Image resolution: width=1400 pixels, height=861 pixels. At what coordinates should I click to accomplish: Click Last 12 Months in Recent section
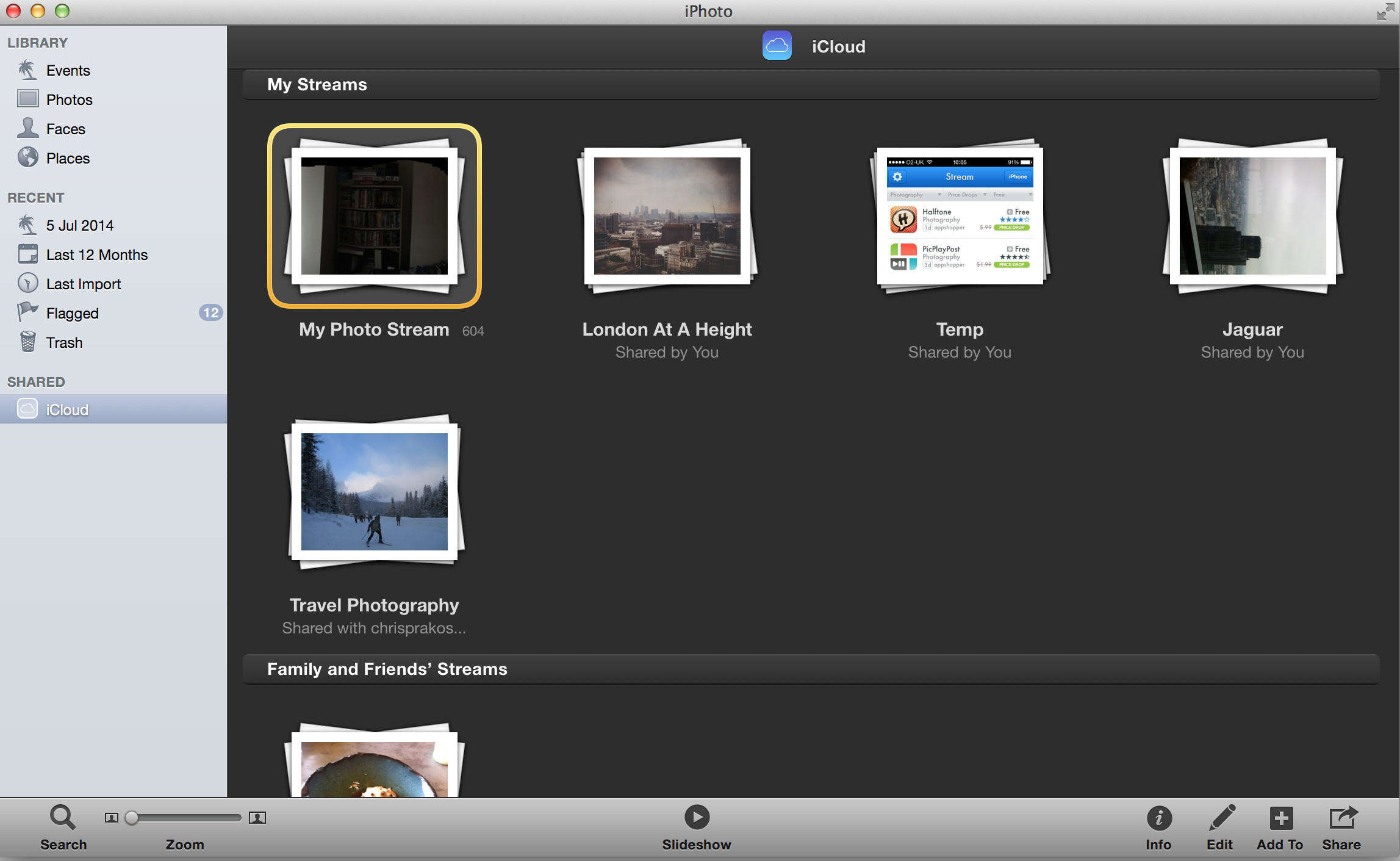pyautogui.click(x=97, y=254)
